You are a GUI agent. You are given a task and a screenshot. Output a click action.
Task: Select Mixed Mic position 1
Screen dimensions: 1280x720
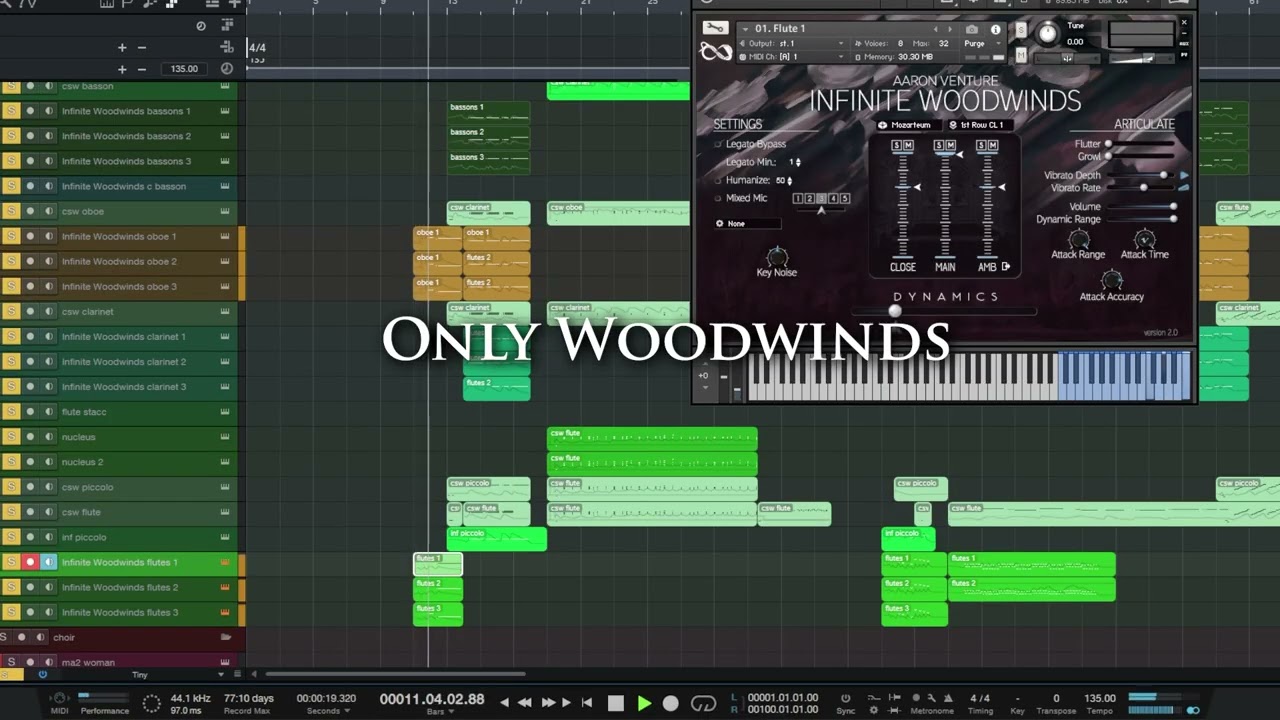click(797, 199)
